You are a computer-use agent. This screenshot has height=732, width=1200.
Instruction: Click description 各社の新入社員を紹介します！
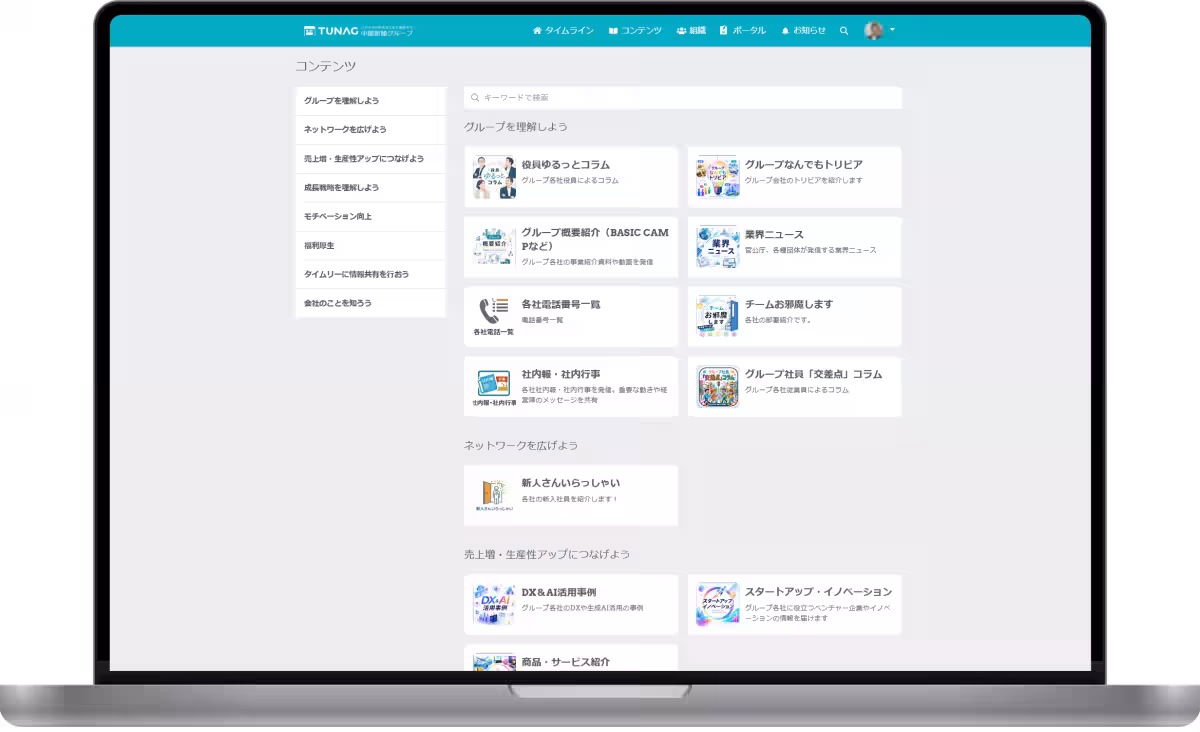[570, 498]
